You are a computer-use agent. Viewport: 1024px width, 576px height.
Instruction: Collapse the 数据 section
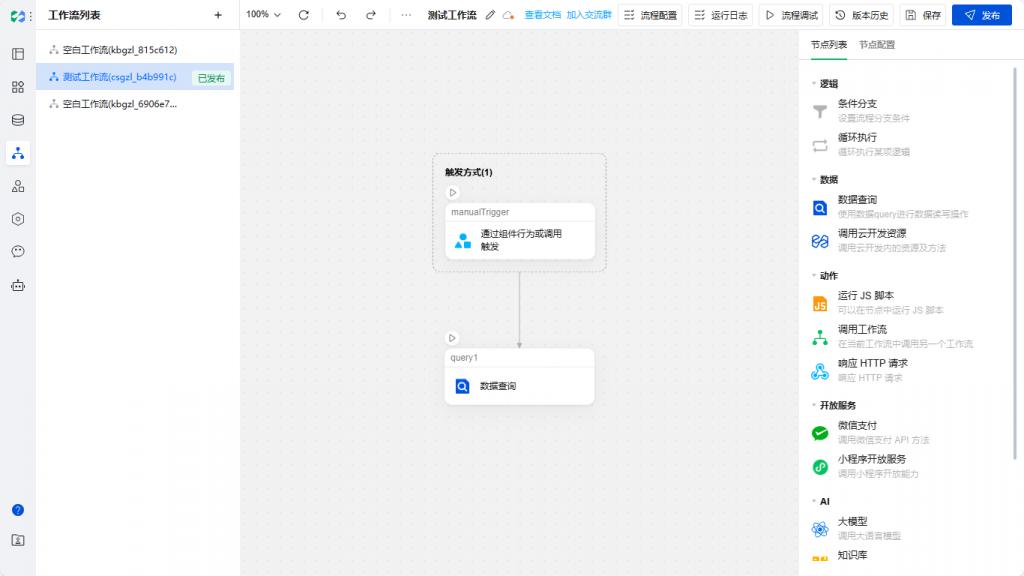point(814,180)
